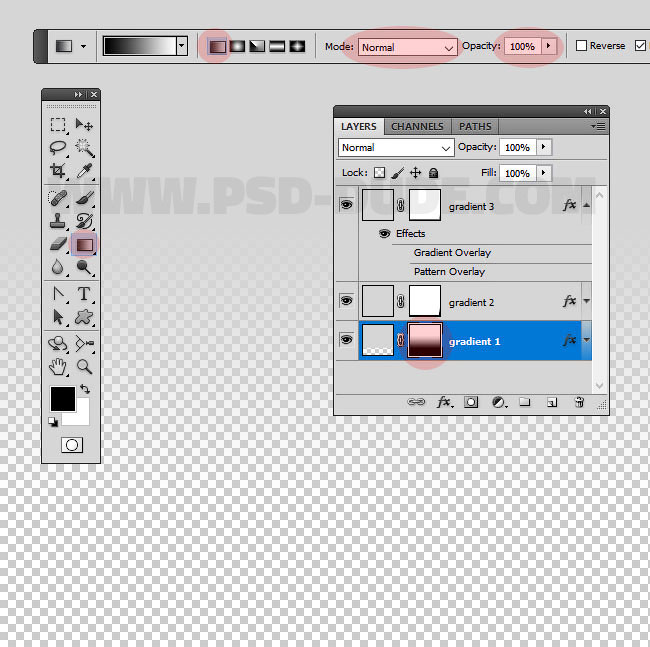Choose Linear Gradient style

217,46
